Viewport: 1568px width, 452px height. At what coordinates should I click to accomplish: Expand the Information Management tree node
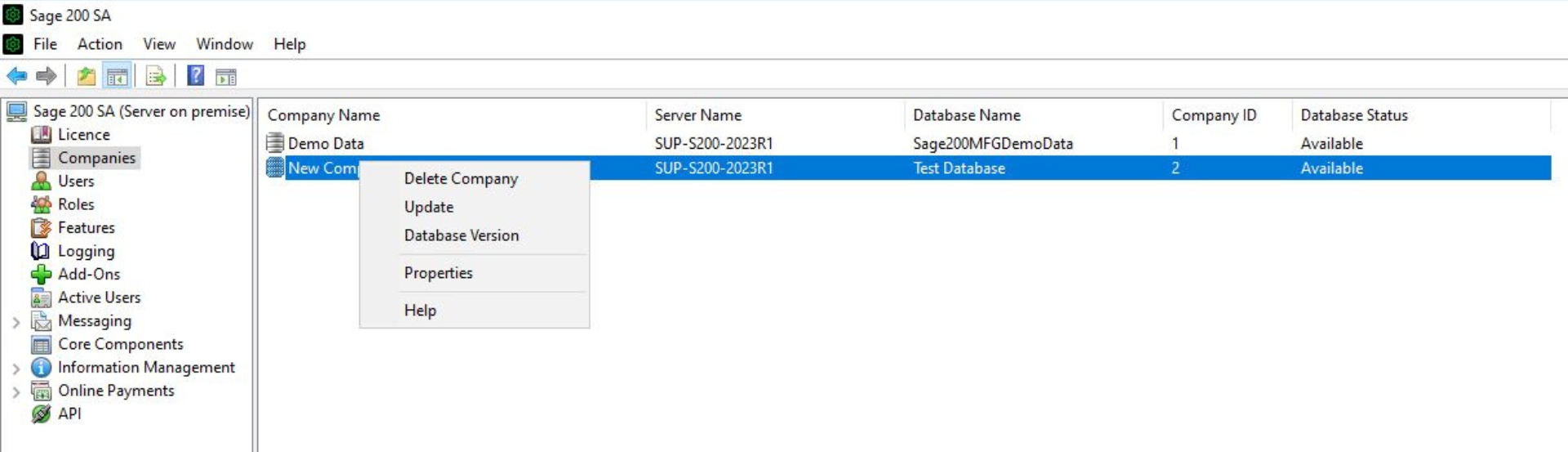pos(16,369)
